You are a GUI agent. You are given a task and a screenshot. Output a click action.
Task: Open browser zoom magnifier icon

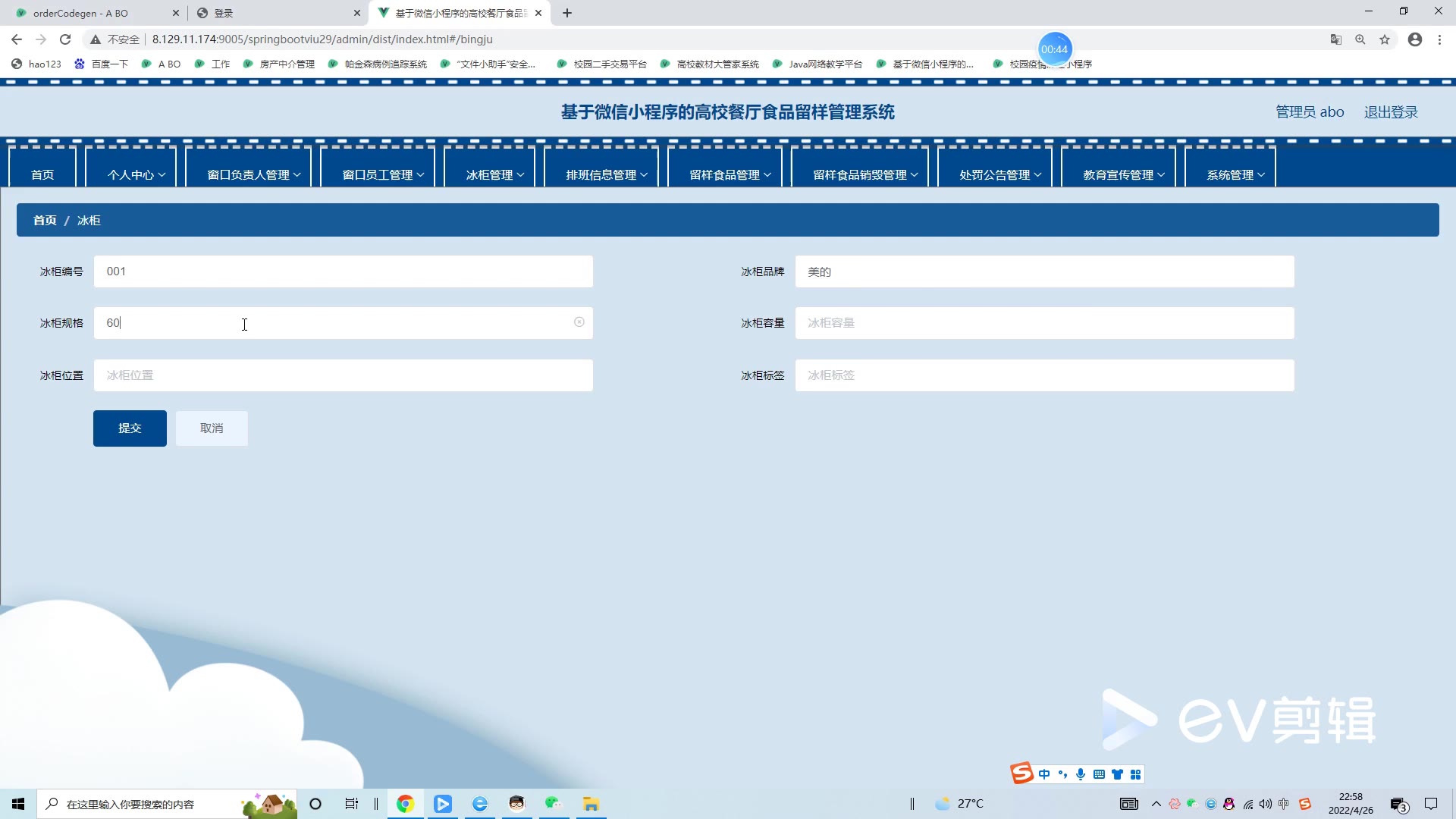1360,39
